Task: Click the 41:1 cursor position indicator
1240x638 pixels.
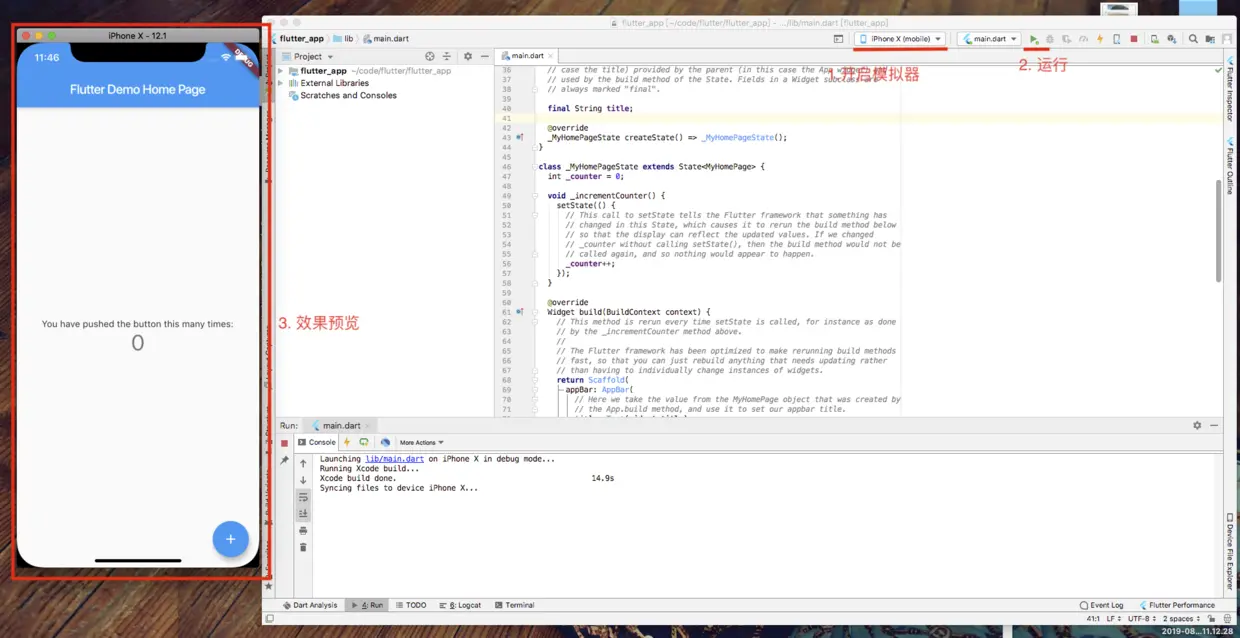Action: point(1091,619)
